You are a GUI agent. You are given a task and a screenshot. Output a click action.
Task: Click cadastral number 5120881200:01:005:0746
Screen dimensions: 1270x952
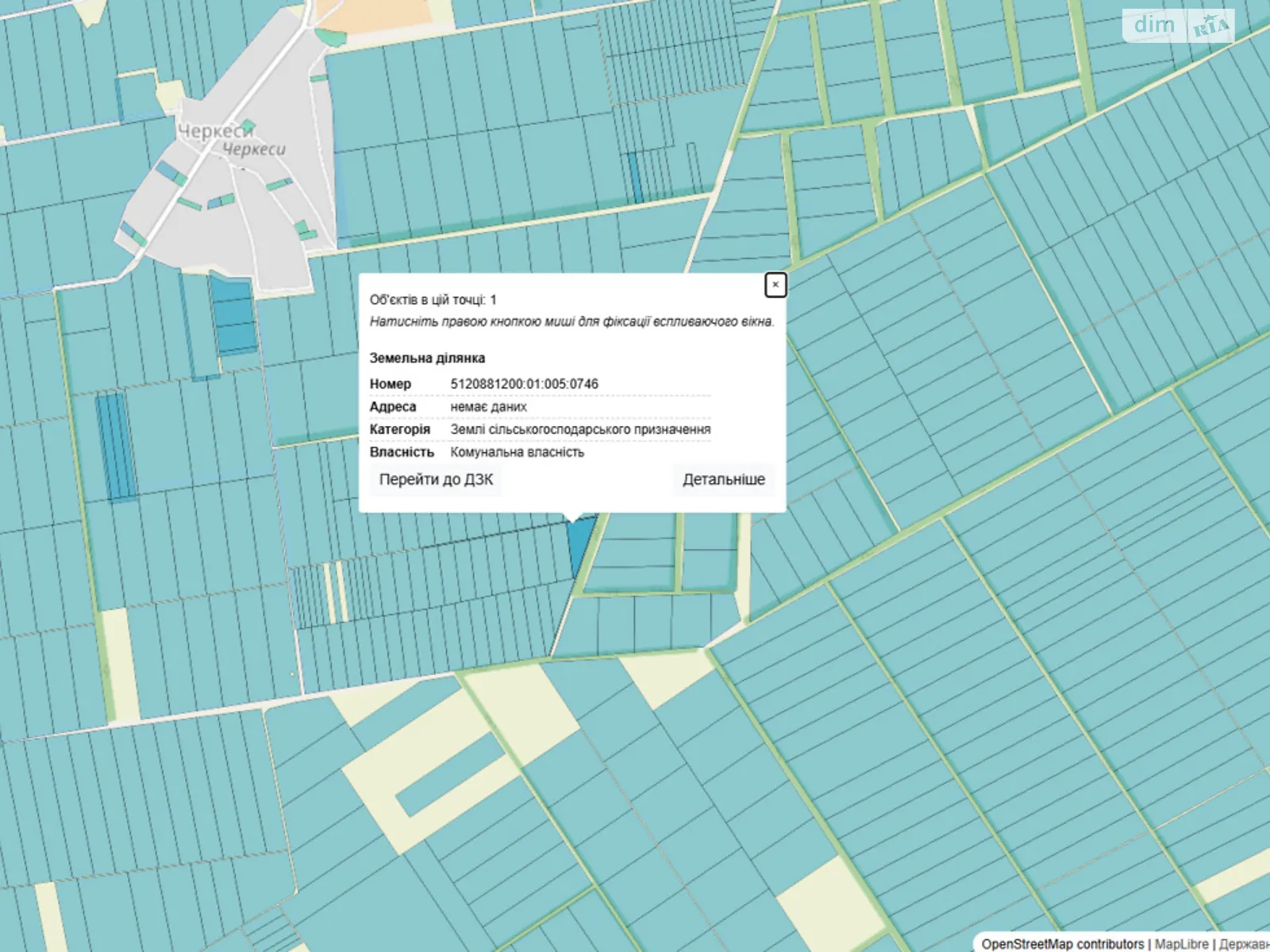tap(524, 384)
